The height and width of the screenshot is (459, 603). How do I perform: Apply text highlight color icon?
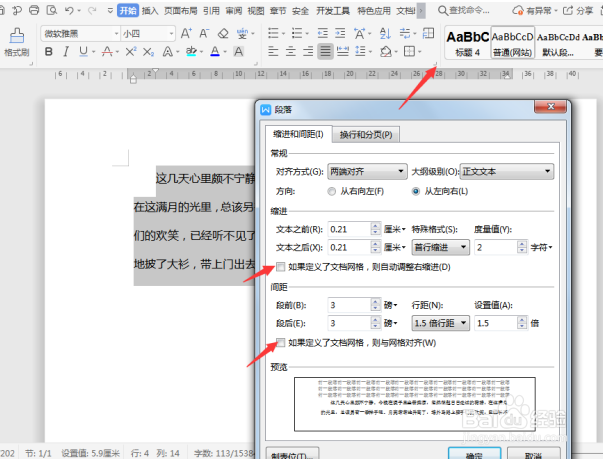191,52
